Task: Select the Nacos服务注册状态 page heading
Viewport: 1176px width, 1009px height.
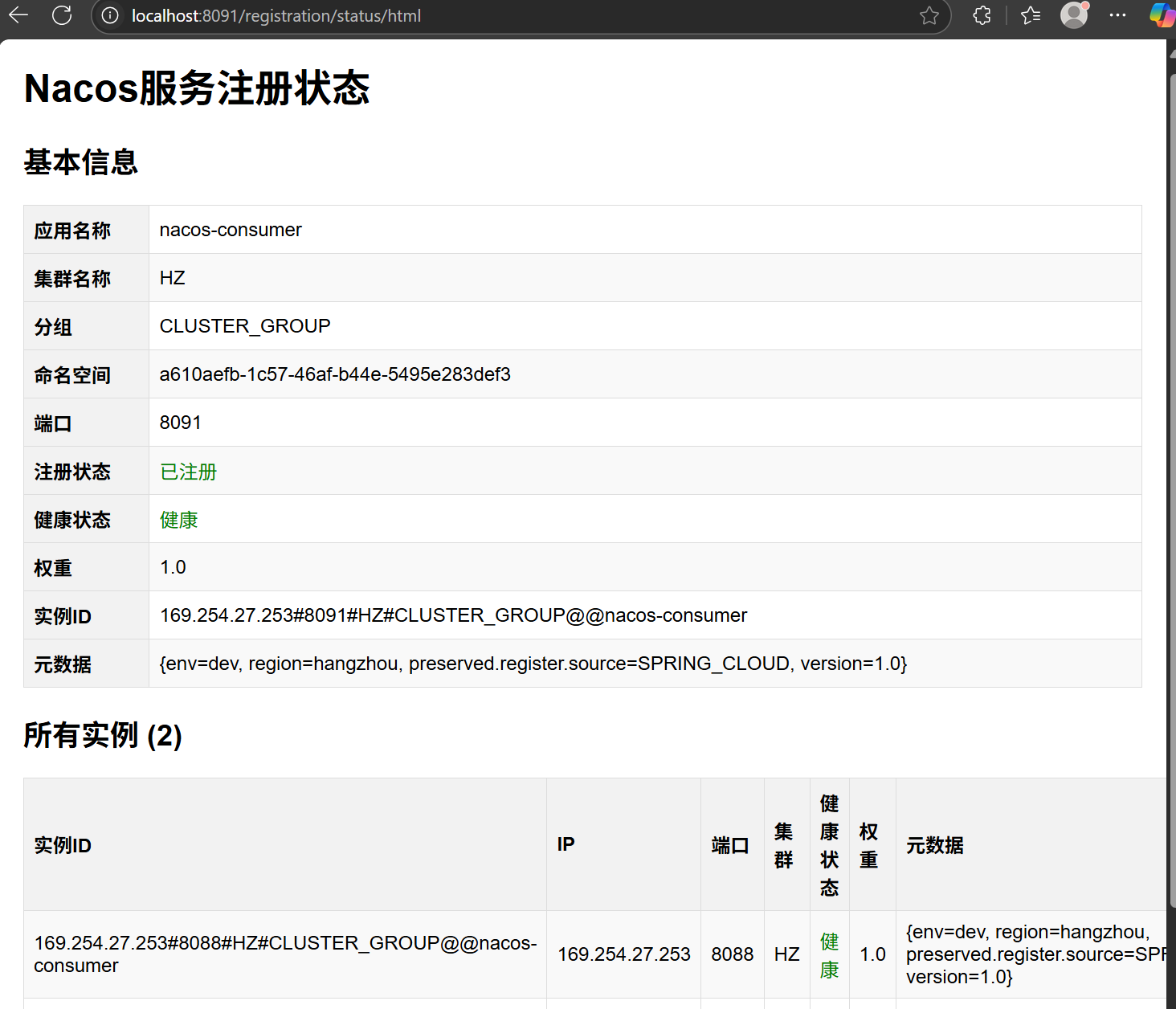Action: click(197, 88)
